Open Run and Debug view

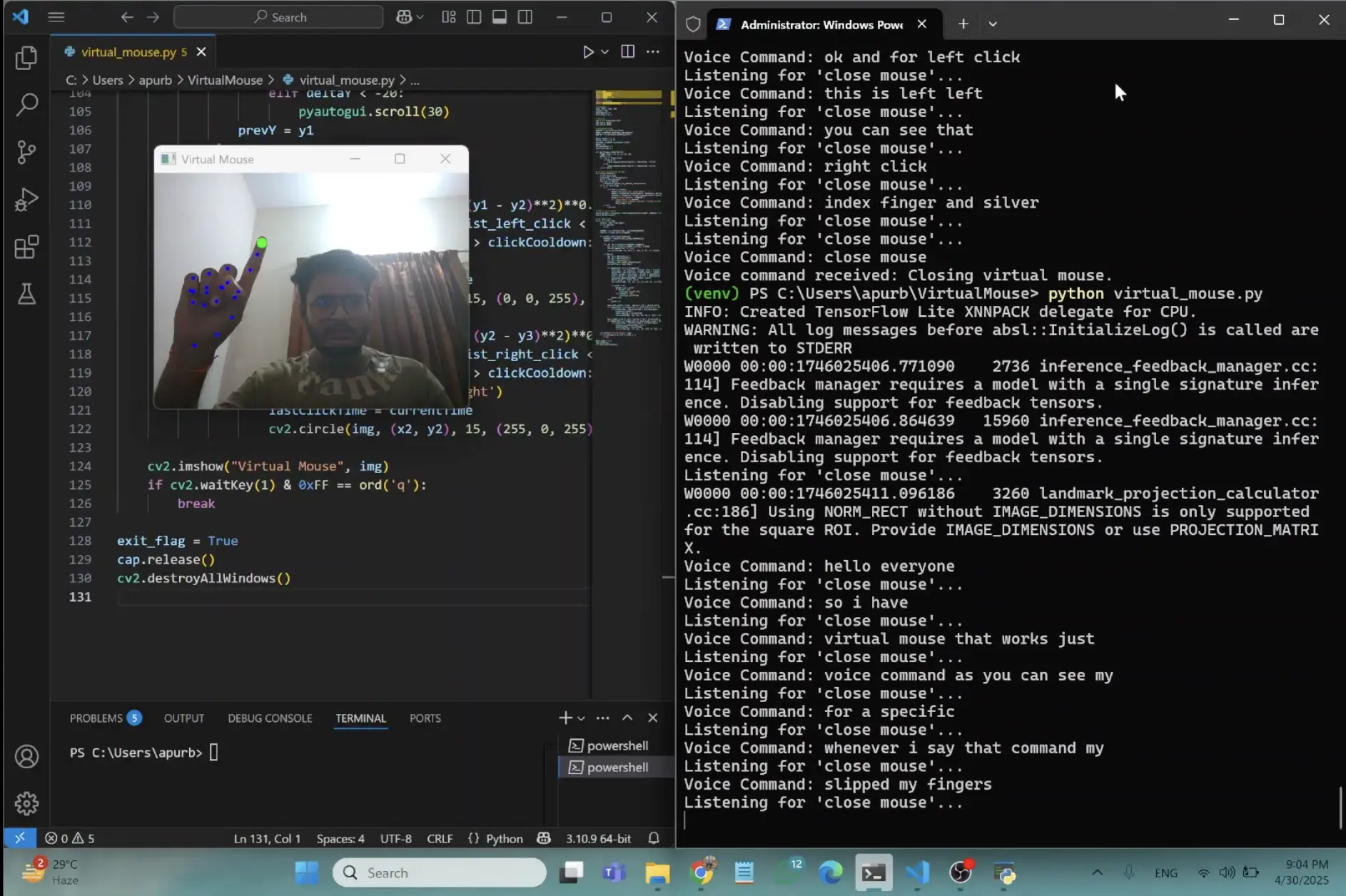point(26,200)
